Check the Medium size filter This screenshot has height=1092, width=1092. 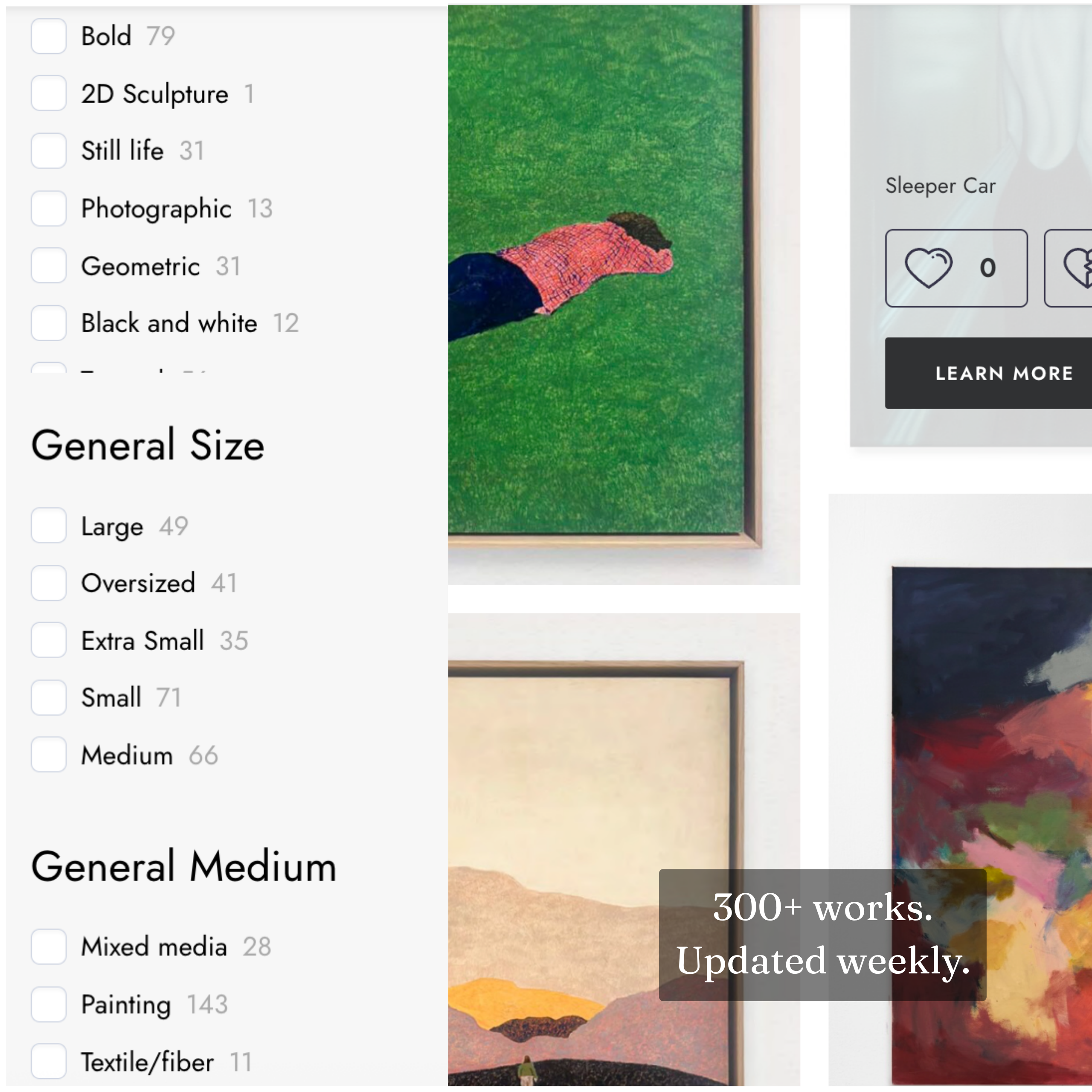49,755
